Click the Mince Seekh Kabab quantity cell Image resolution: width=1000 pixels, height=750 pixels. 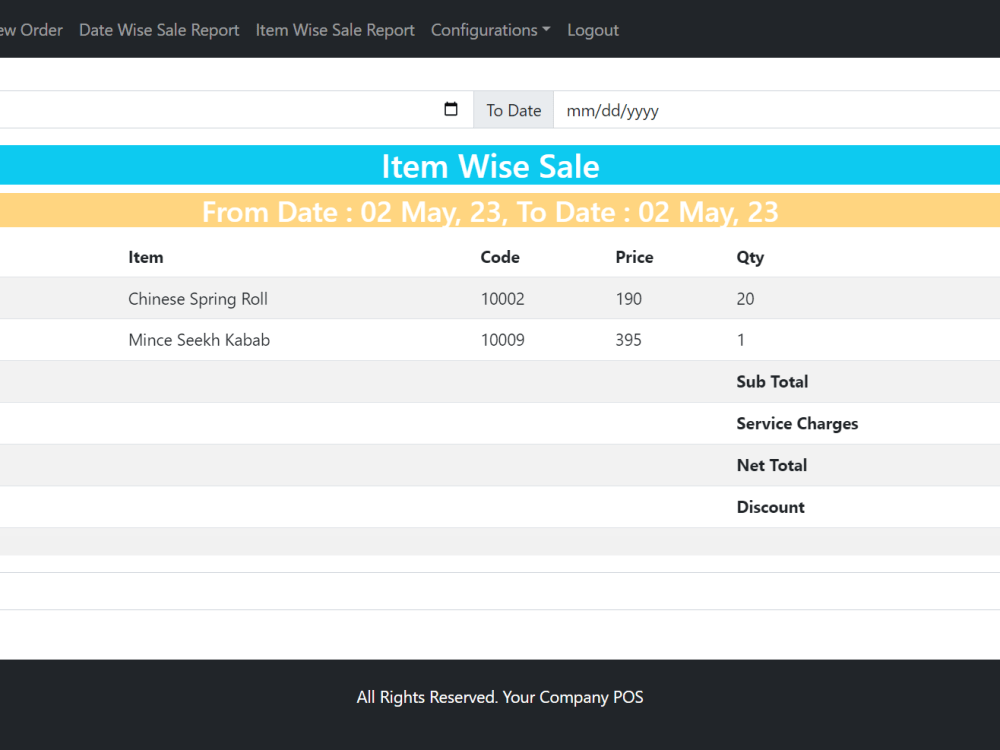(x=740, y=340)
